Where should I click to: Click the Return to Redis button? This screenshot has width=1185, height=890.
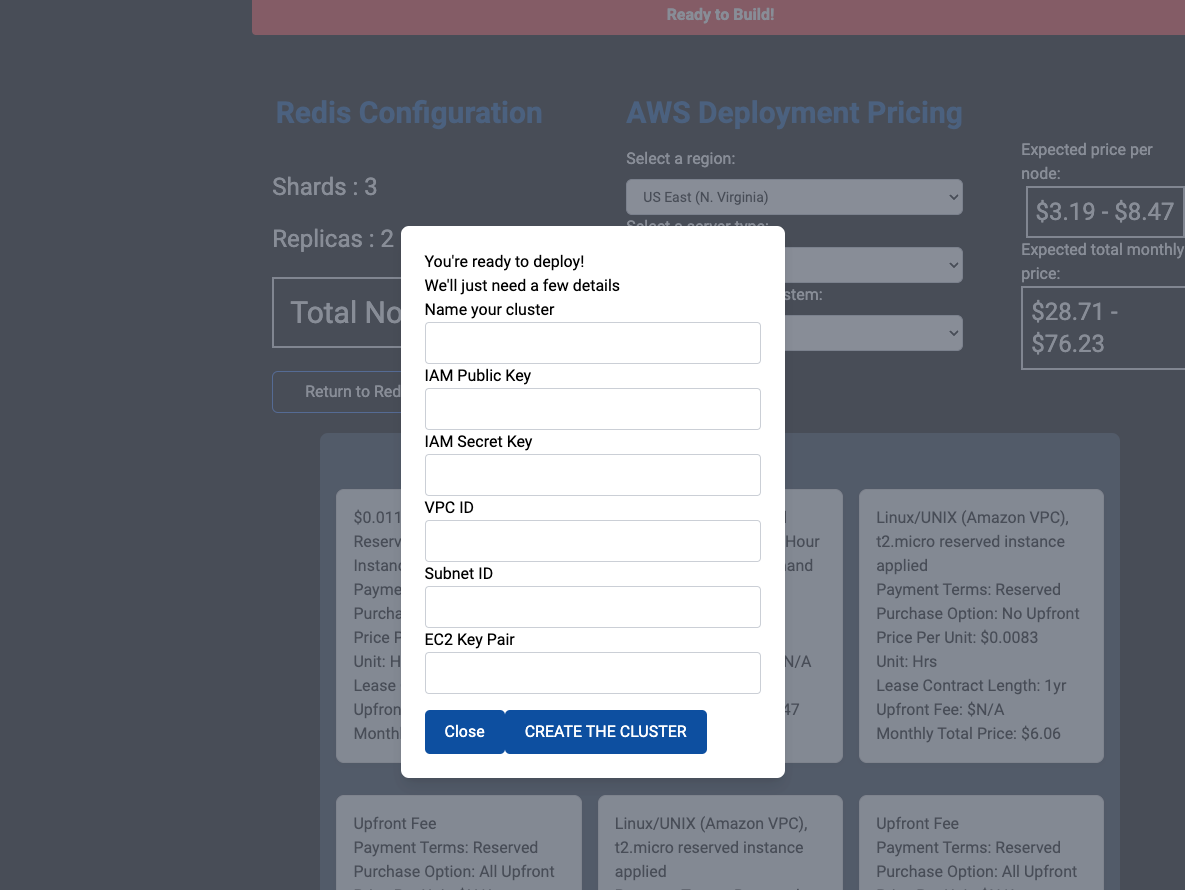point(337,391)
